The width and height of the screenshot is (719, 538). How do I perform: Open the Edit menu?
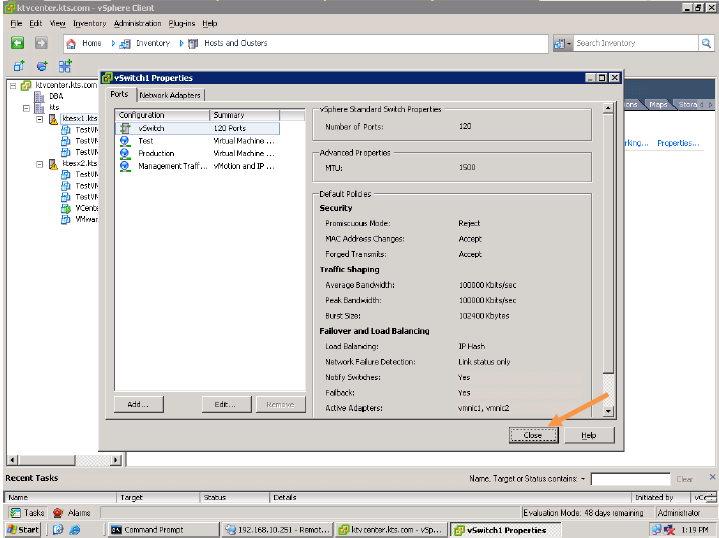pos(35,23)
